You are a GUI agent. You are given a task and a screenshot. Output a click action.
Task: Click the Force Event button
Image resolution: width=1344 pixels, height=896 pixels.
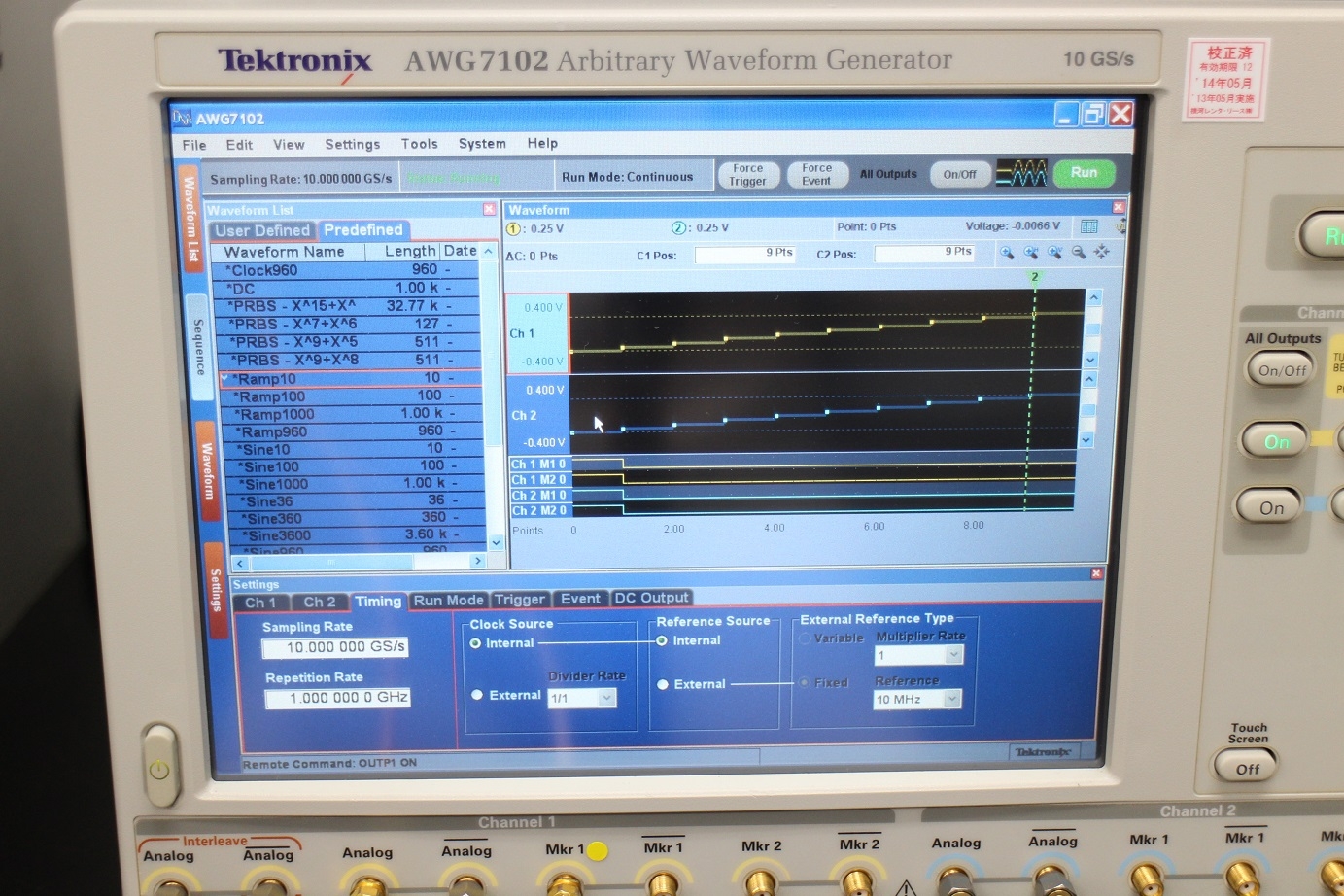click(816, 175)
